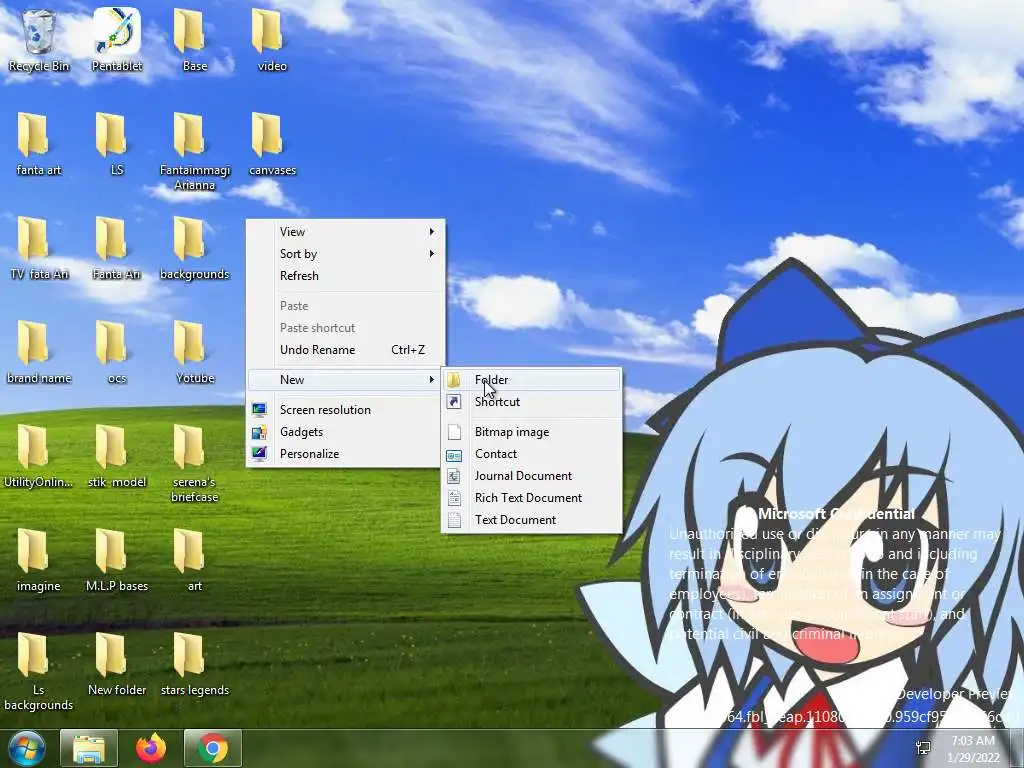Screen dimensions: 1024x768
Task: Select the canvases folder
Action: pyautogui.click(x=272, y=144)
